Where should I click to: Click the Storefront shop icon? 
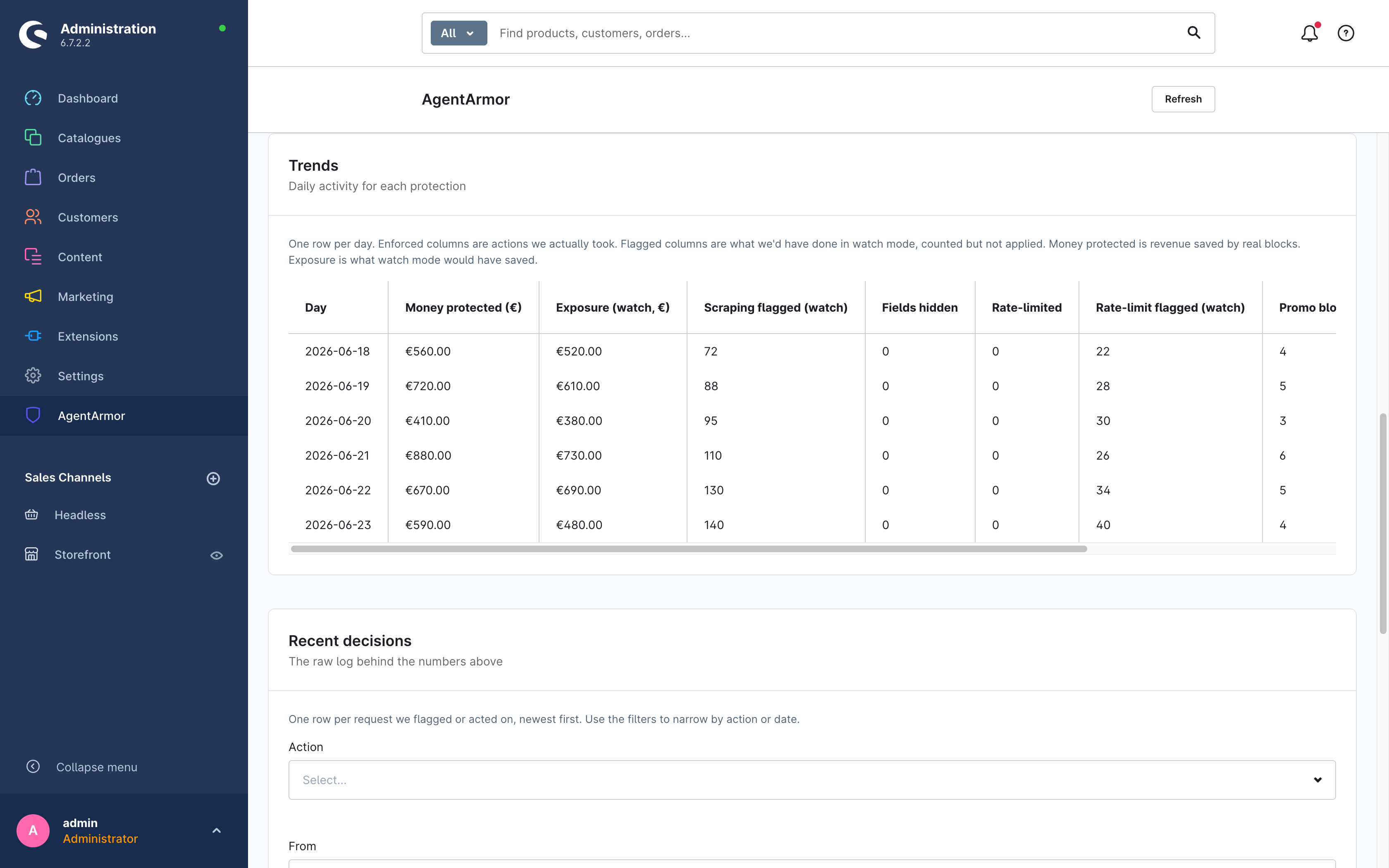tap(31, 555)
